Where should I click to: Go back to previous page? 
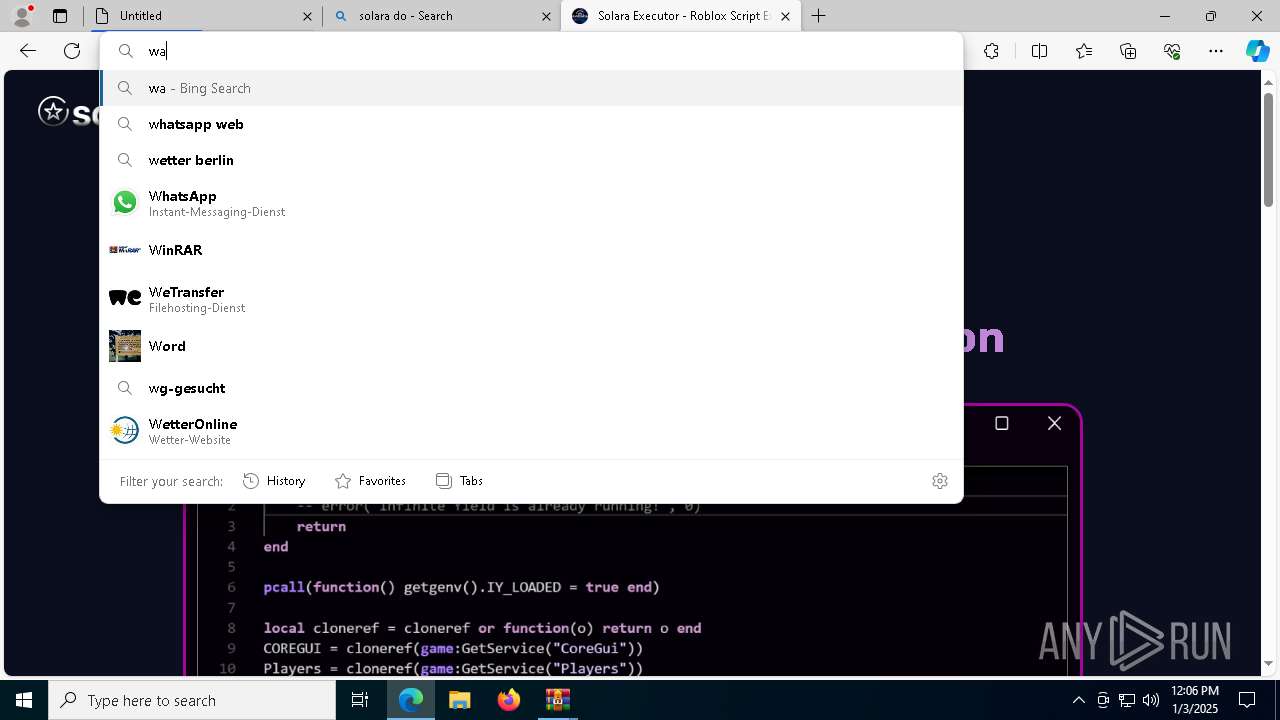click(x=28, y=51)
